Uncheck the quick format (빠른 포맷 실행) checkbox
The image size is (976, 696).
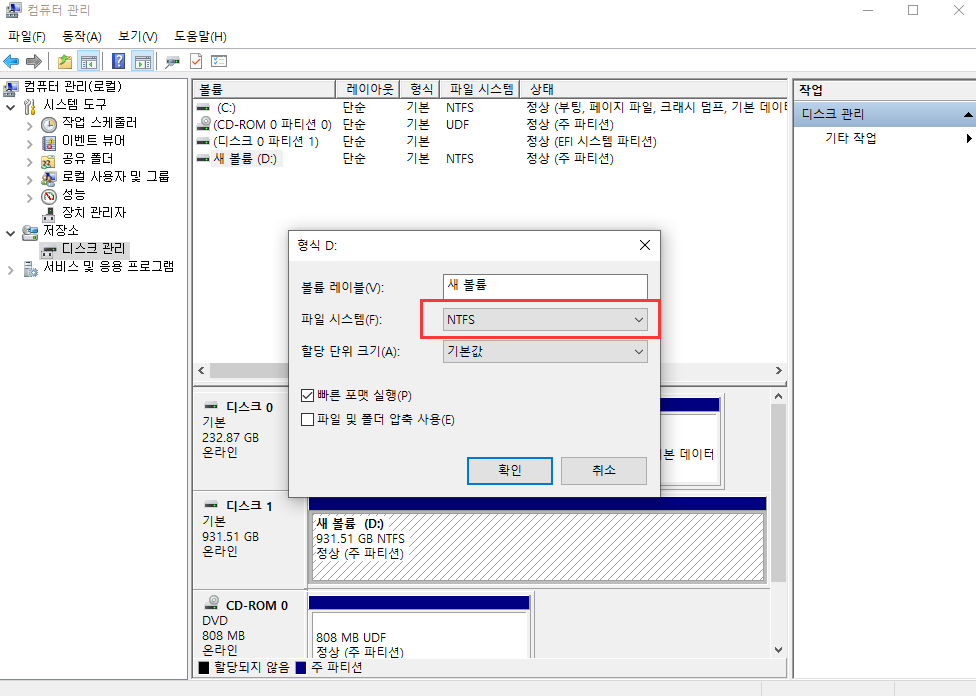click(x=307, y=395)
